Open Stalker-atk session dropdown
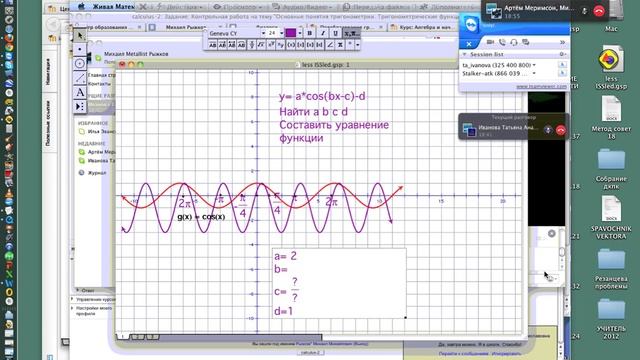The width and height of the screenshot is (640, 360). pyautogui.click(x=534, y=73)
